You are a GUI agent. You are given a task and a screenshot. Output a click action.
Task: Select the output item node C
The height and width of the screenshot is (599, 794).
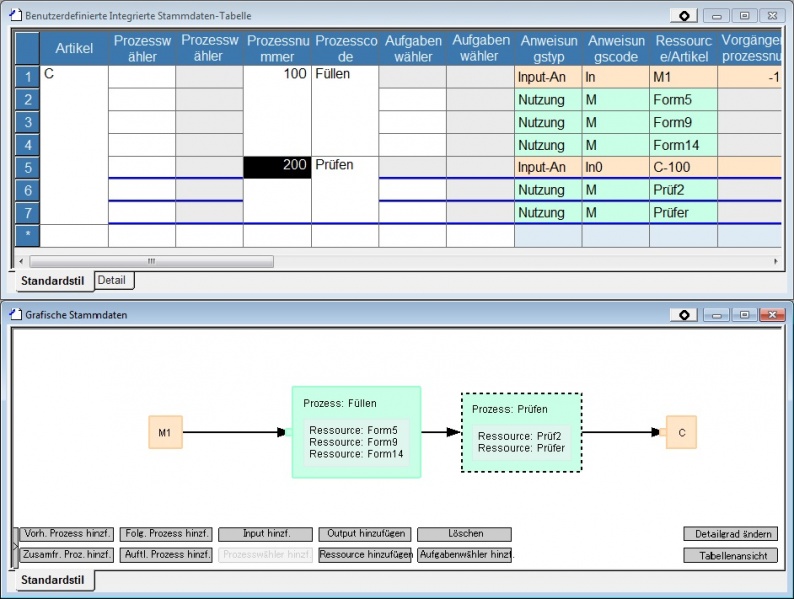[x=681, y=433]
